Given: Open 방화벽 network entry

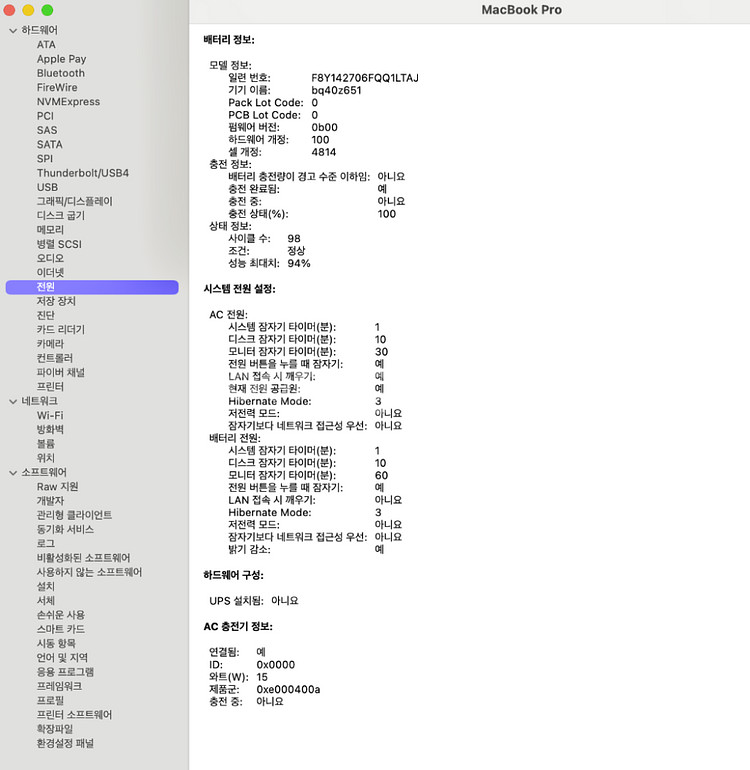Looking at the screenshot, I should tap(50, 430).
